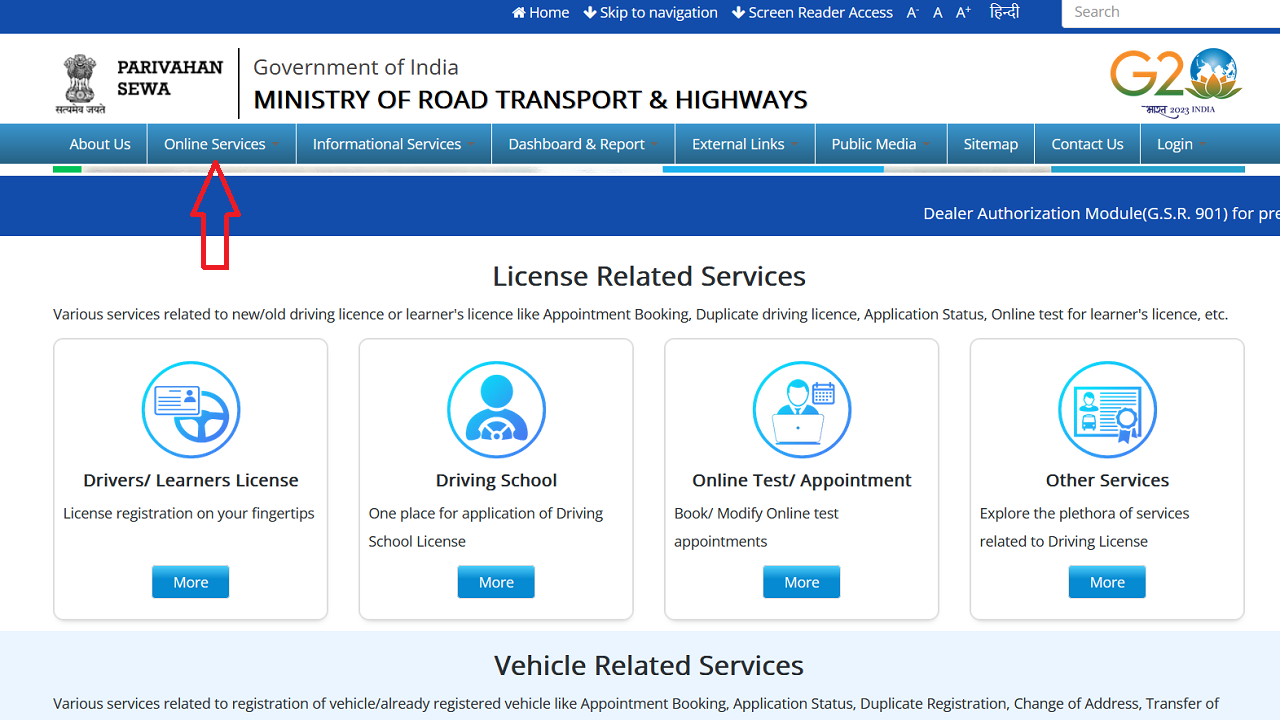
Task: Click the Screen Reader Access icon
Action: point(737,12)
